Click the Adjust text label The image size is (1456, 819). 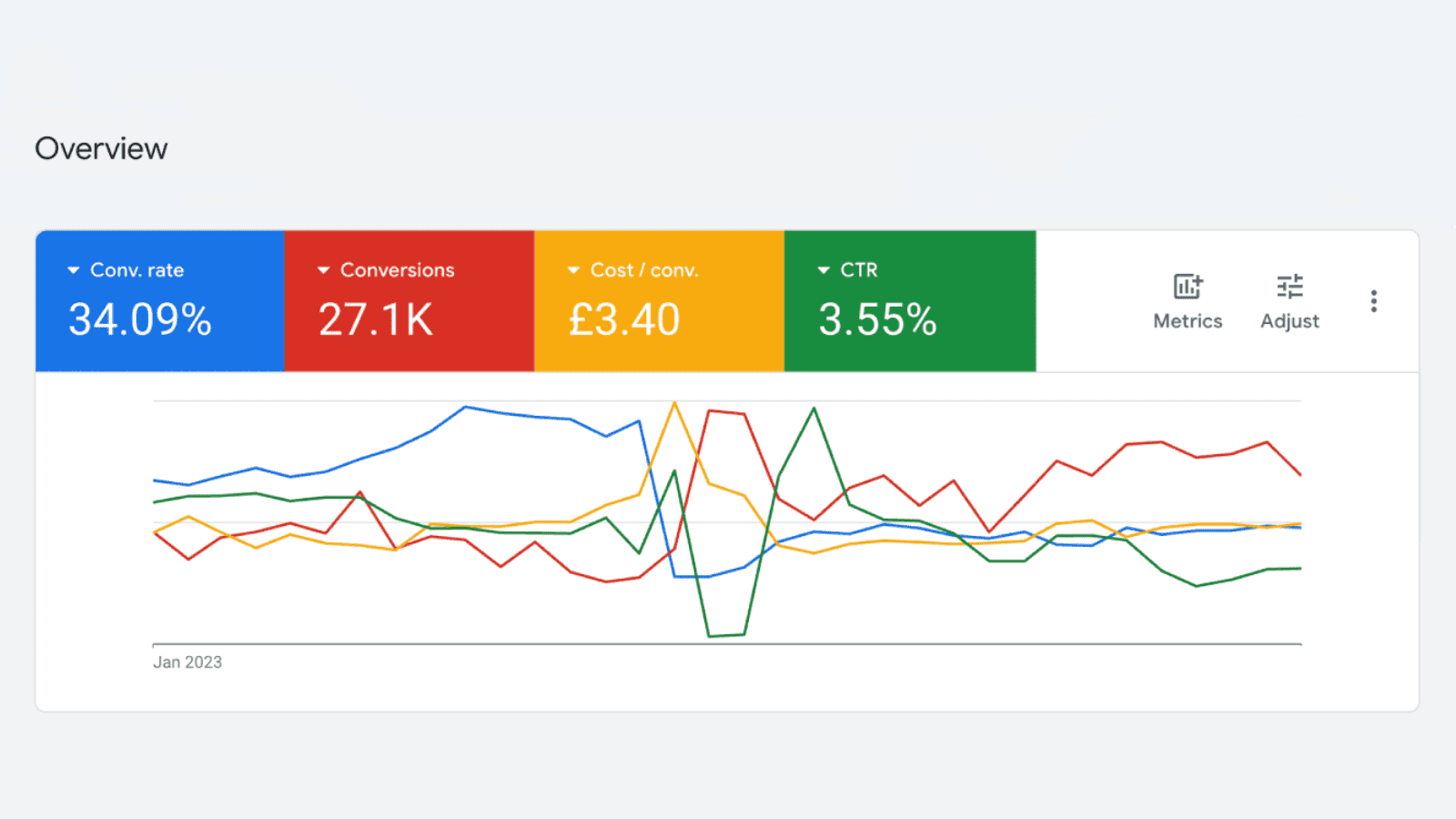coord(1289,321)
